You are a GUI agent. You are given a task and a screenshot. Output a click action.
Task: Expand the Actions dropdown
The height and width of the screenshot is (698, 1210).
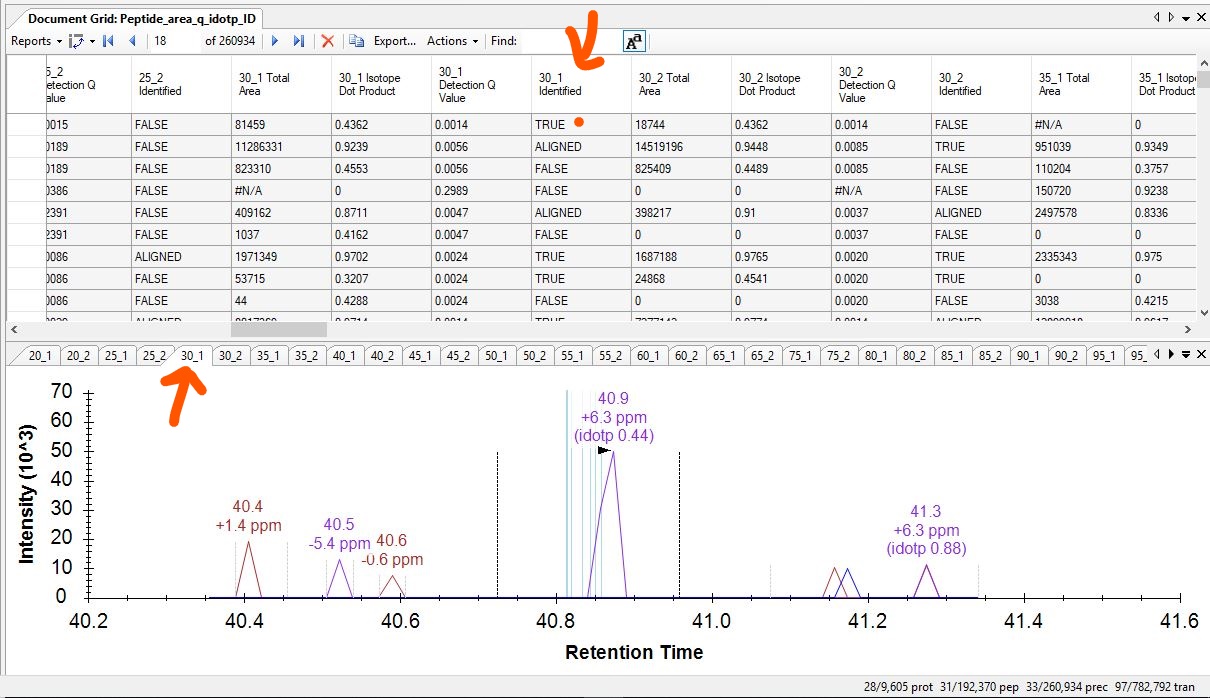(x=452, y=41)
